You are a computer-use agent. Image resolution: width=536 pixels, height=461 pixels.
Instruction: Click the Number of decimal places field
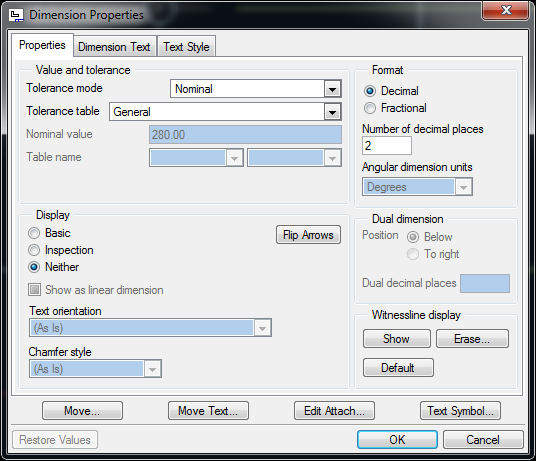pos(387,146)
